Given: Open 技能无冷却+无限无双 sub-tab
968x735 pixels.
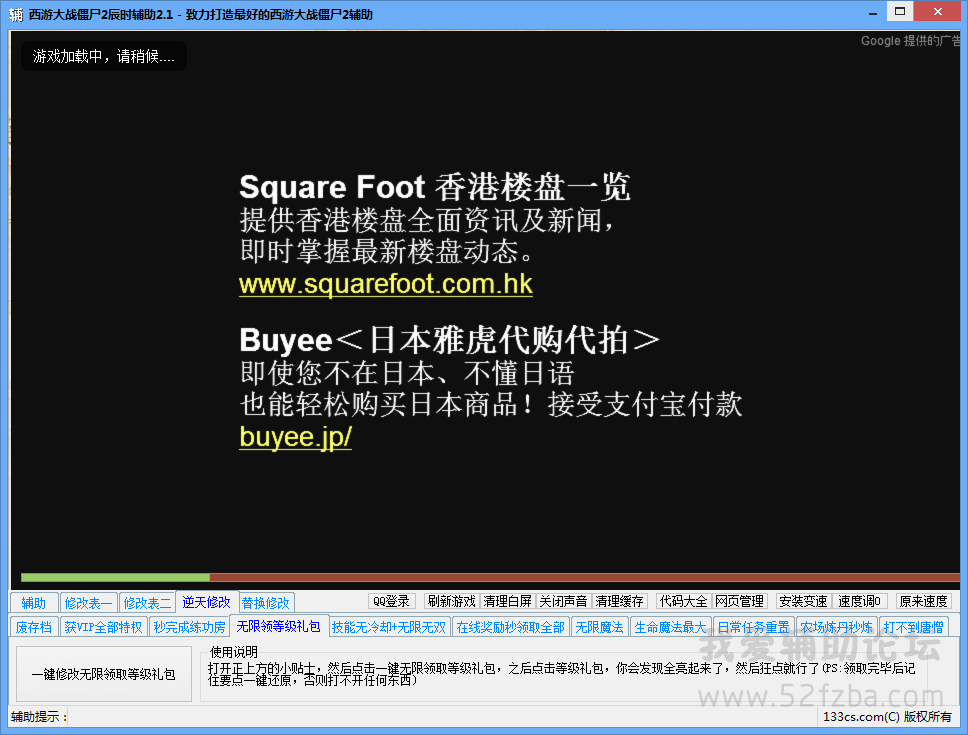Looking at the screenshot, I should point(389,627).
